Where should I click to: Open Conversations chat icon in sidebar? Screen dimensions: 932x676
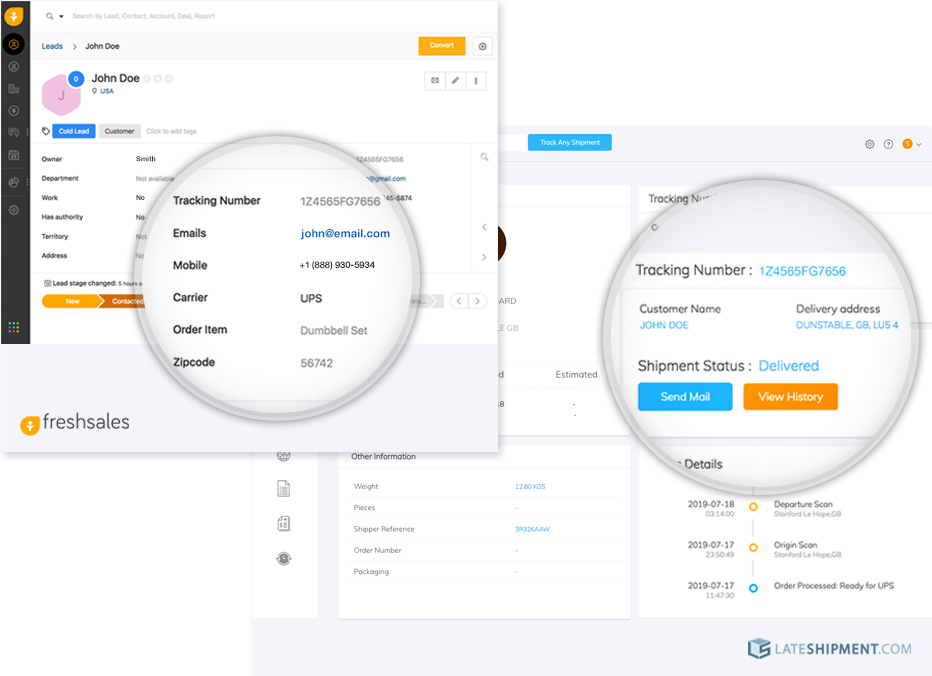tap(14, 133)
